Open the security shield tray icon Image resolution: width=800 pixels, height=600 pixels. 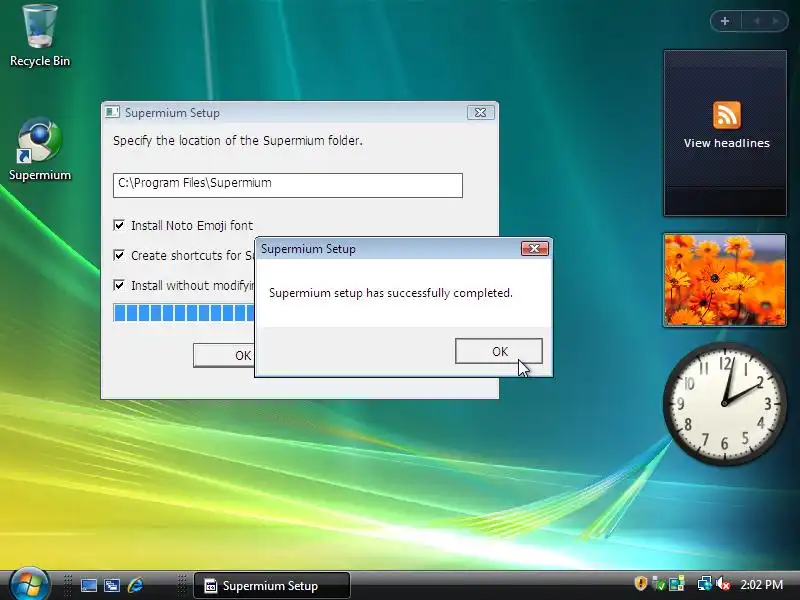[x=641, y=583]
